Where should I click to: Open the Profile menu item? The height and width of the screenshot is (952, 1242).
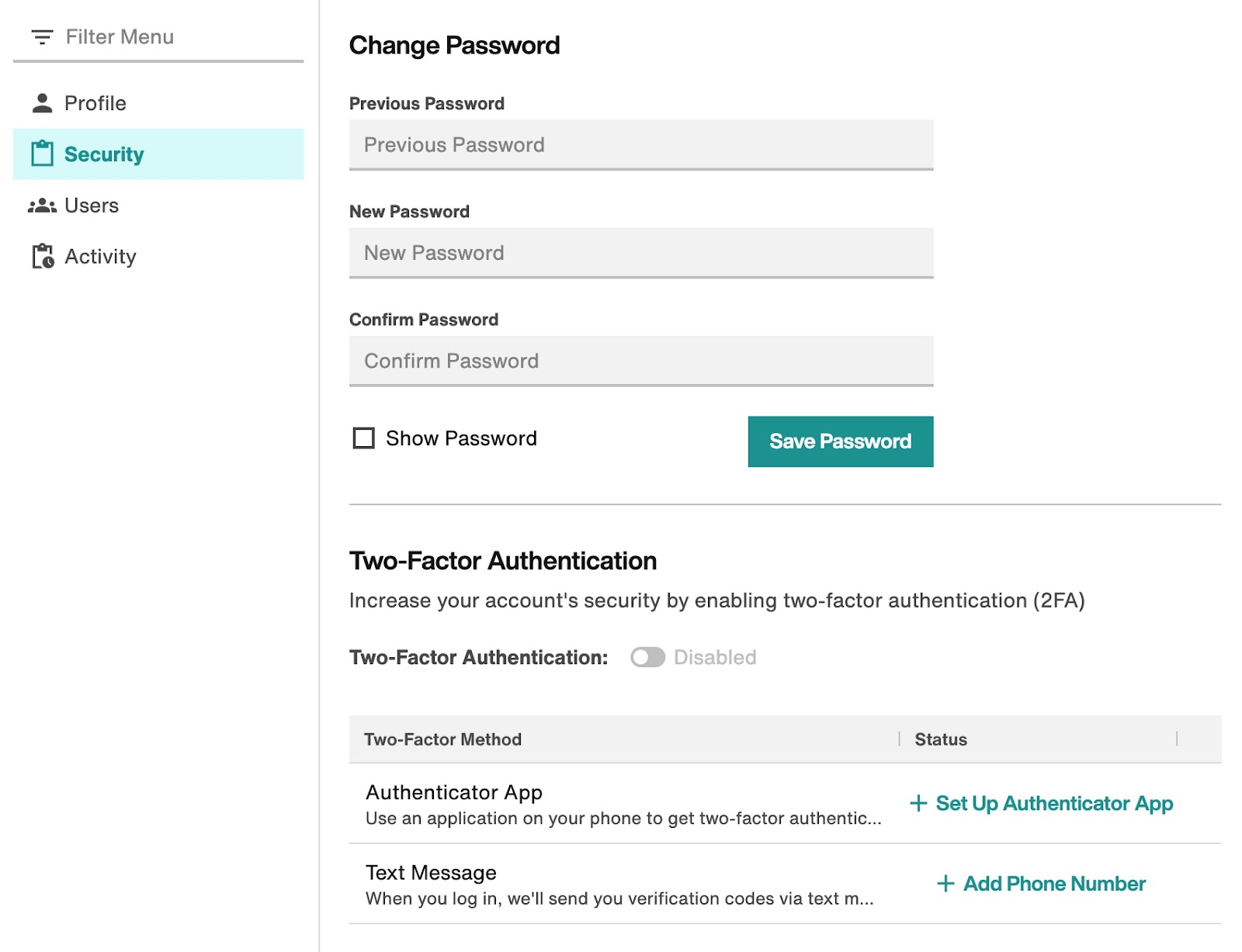point(158,103)
